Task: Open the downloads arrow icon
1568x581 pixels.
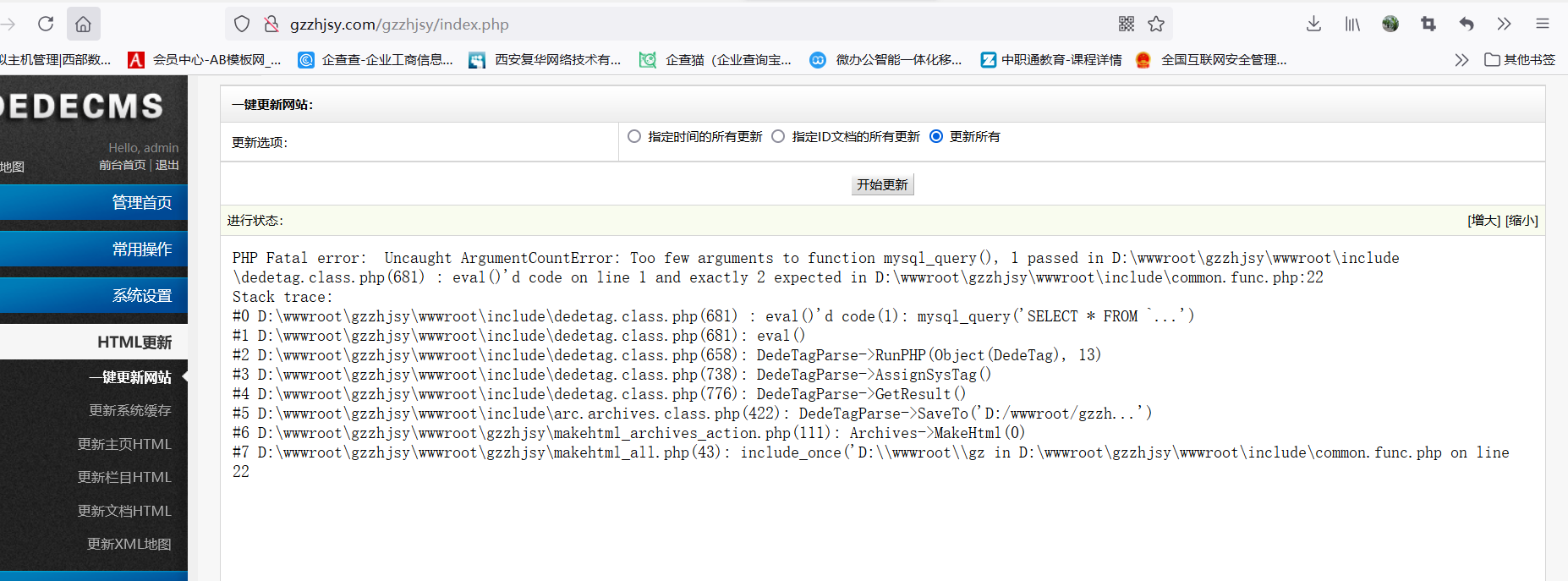Action: pos(1313,24)
